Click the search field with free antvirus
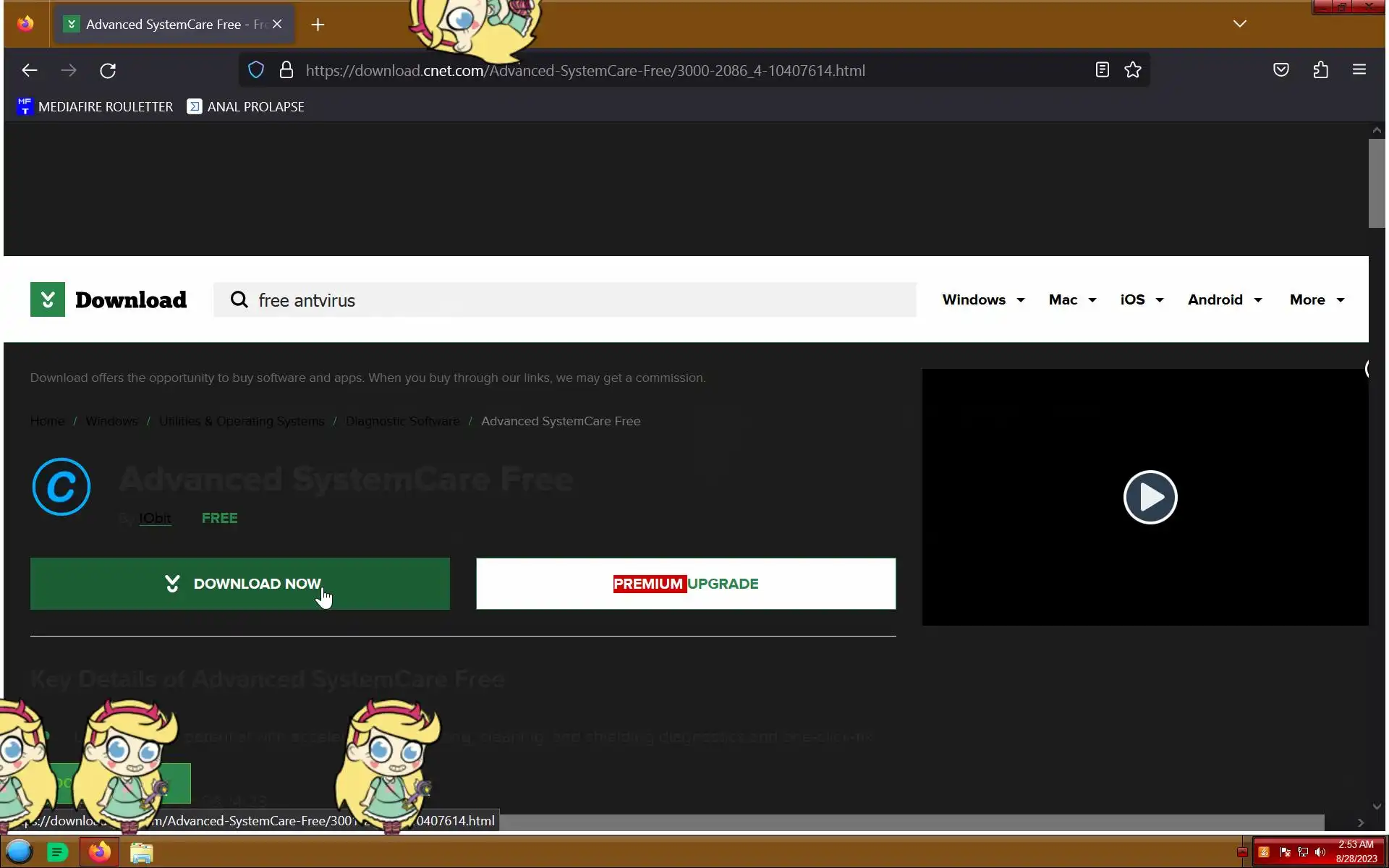 pos(564,300)
